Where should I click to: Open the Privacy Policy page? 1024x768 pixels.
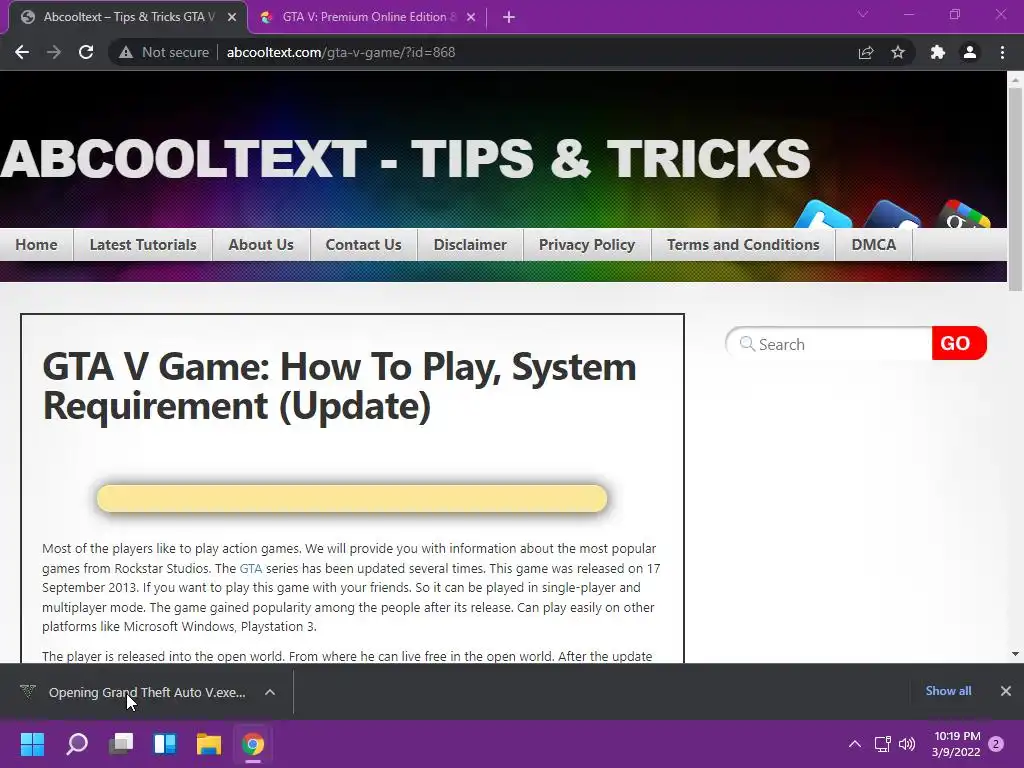[x=587, y=245]
